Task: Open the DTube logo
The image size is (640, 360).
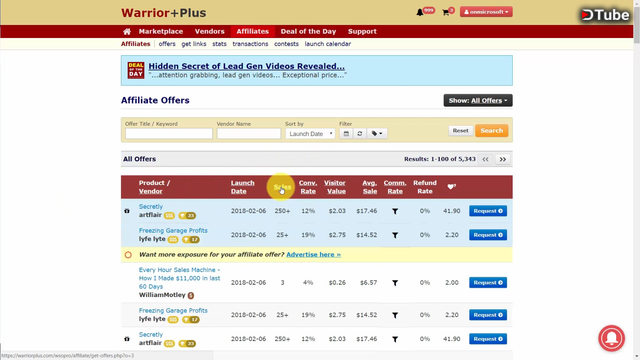Action: pyautogui.click(x=605, y=15)
